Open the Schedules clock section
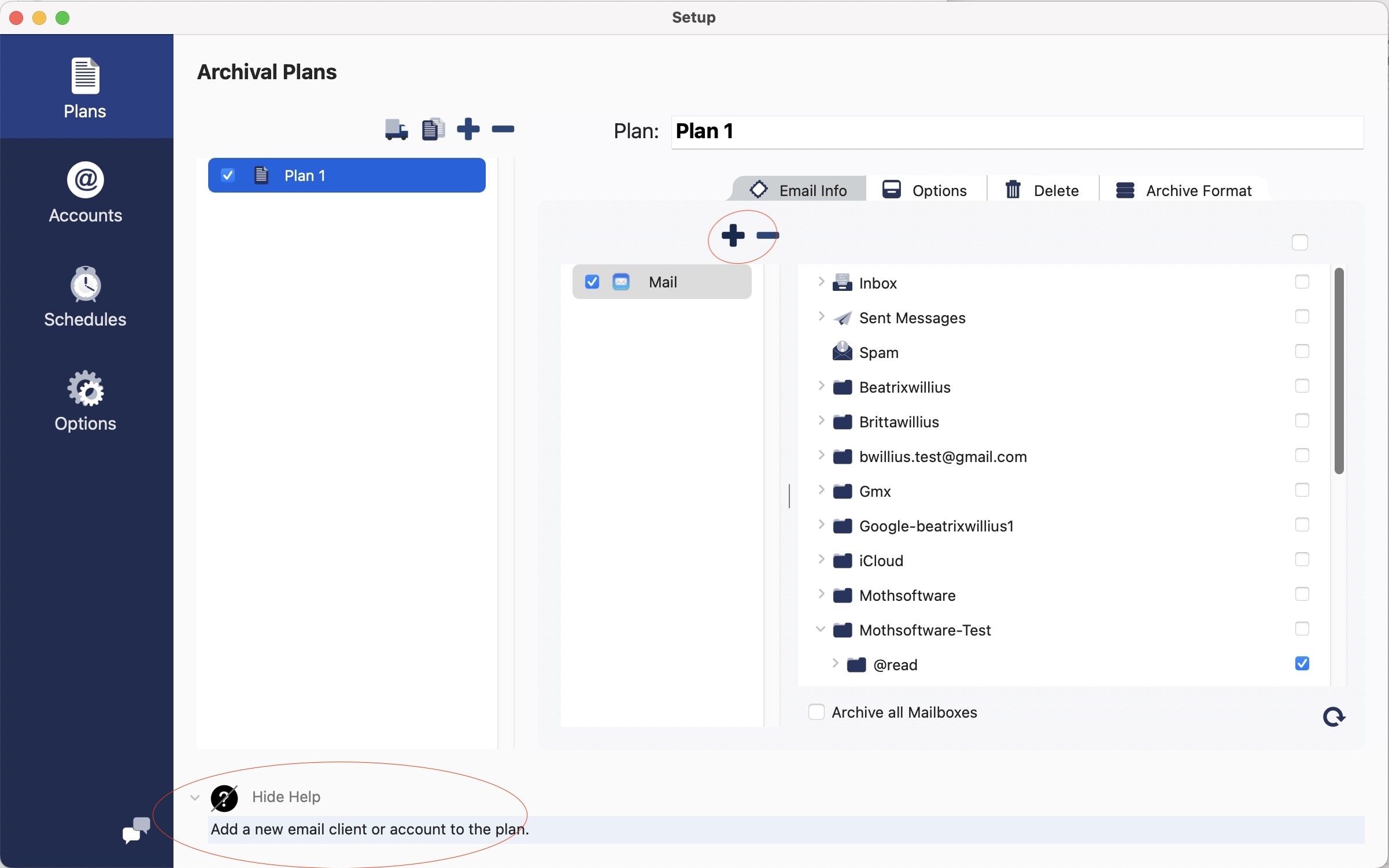This screenshot has width=1389, height=868. (86, 297)
